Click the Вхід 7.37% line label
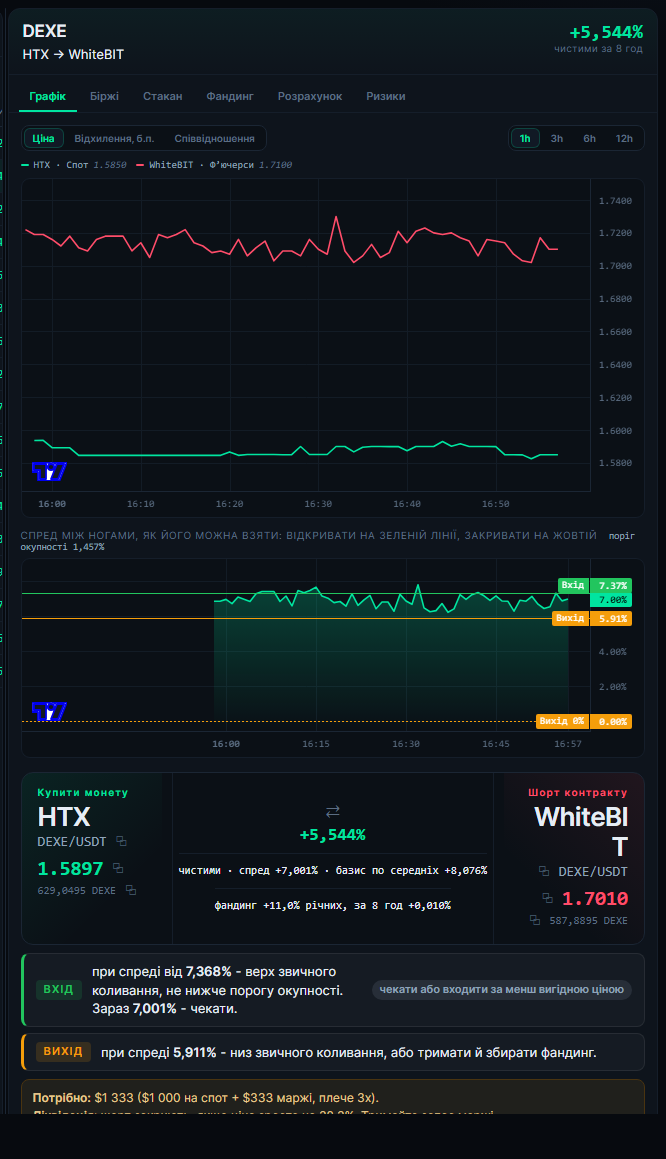 595,585
